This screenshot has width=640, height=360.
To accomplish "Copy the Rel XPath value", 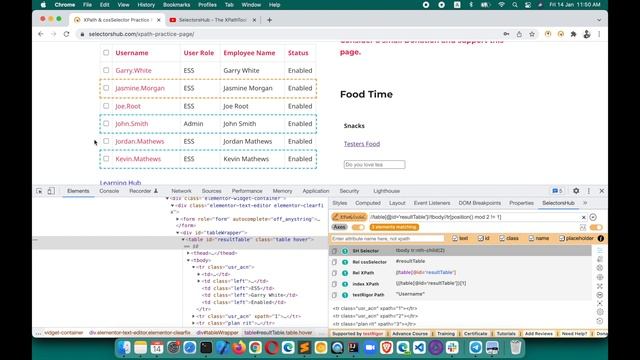I will 334,273.
